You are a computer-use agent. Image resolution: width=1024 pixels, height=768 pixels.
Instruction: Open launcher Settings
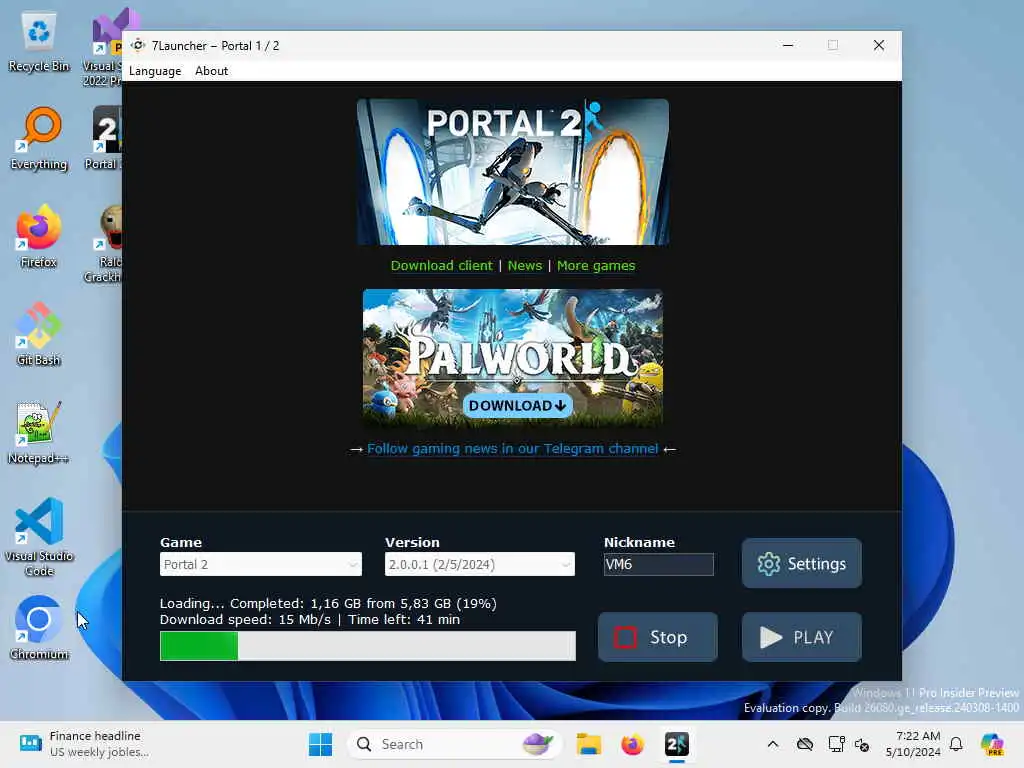(x=801, y=563)
